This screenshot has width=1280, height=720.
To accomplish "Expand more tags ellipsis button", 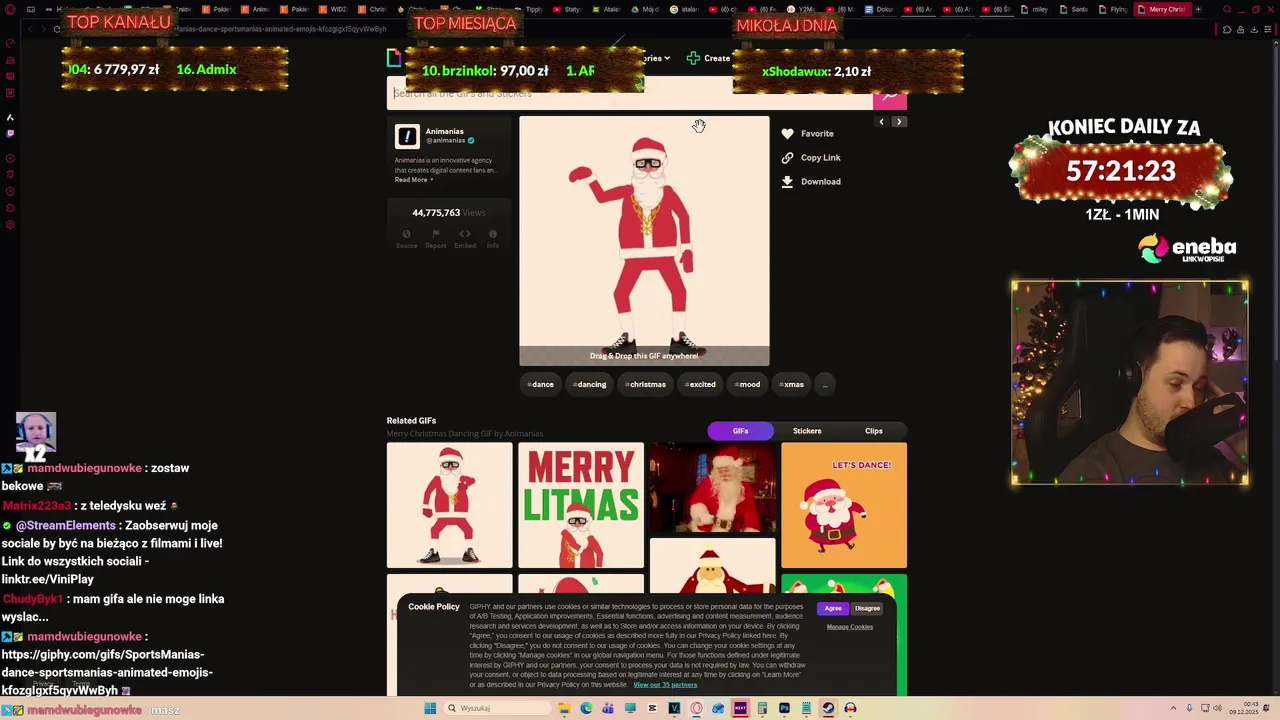I will click(x=825, y=384).
